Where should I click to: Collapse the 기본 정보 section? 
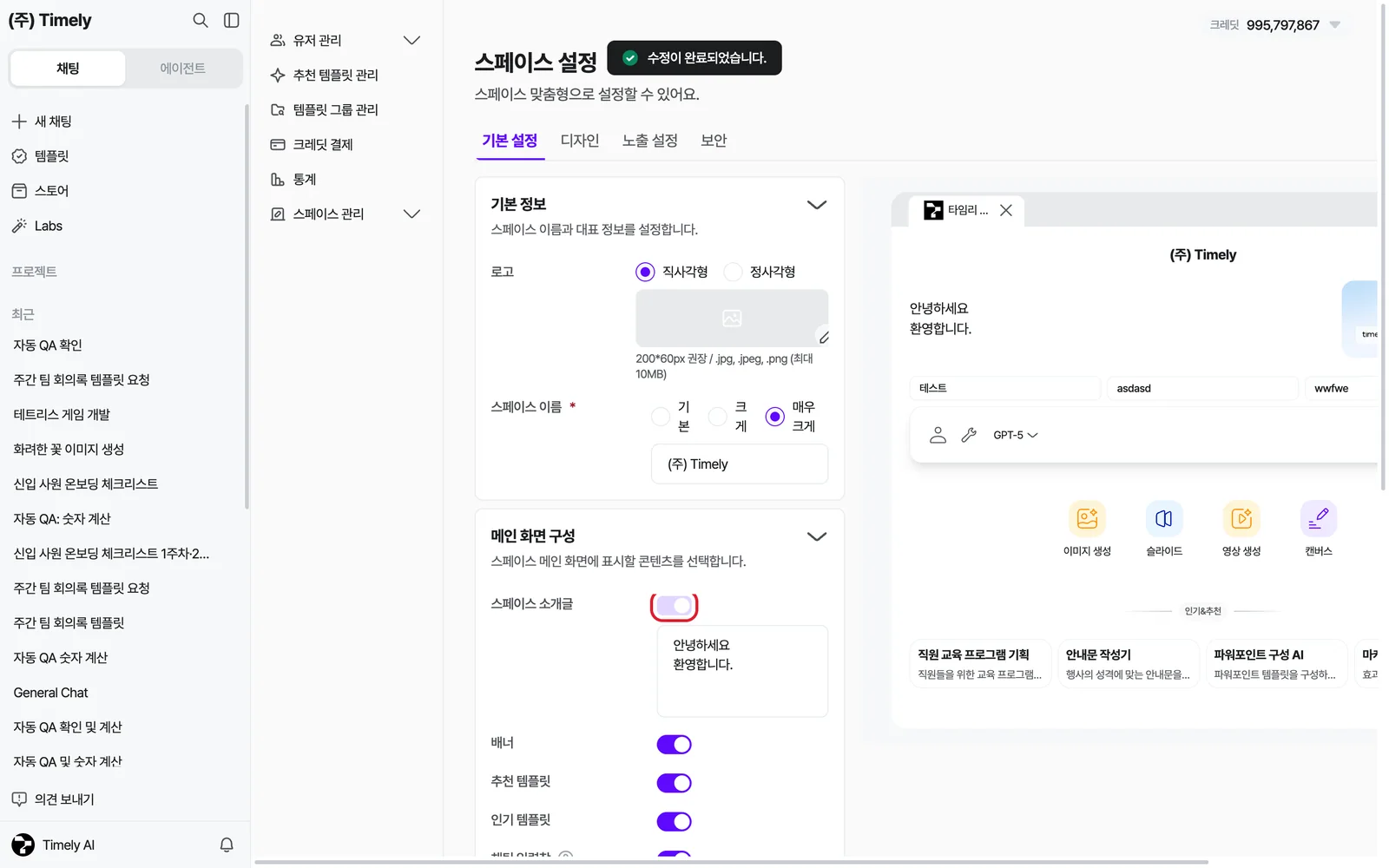[x=817, y=205]
